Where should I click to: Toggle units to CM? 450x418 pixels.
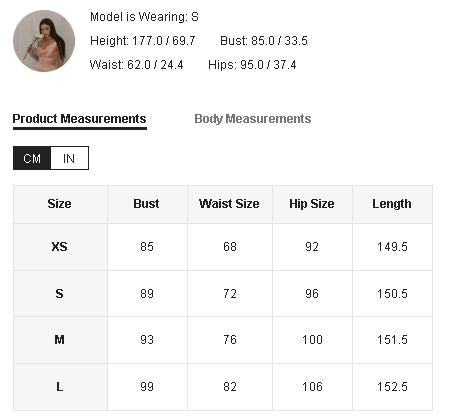[32, 158]
